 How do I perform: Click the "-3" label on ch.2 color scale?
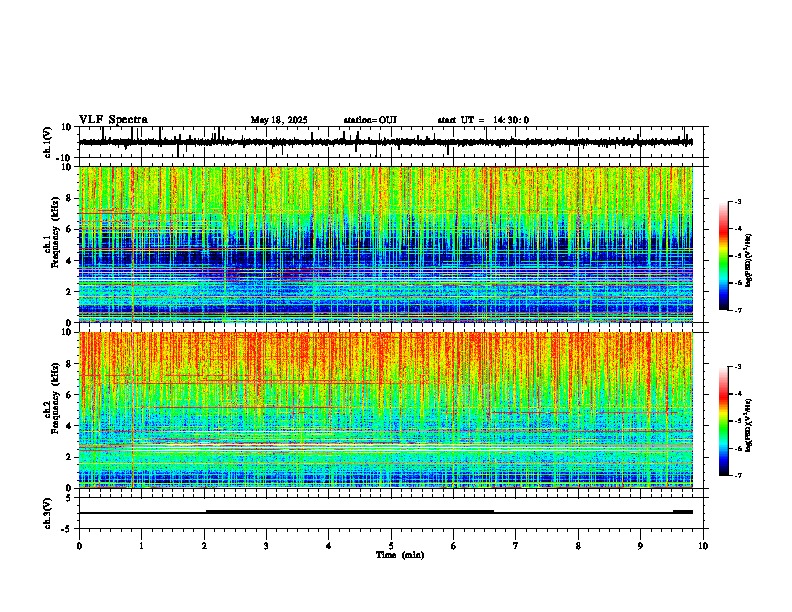737,367
